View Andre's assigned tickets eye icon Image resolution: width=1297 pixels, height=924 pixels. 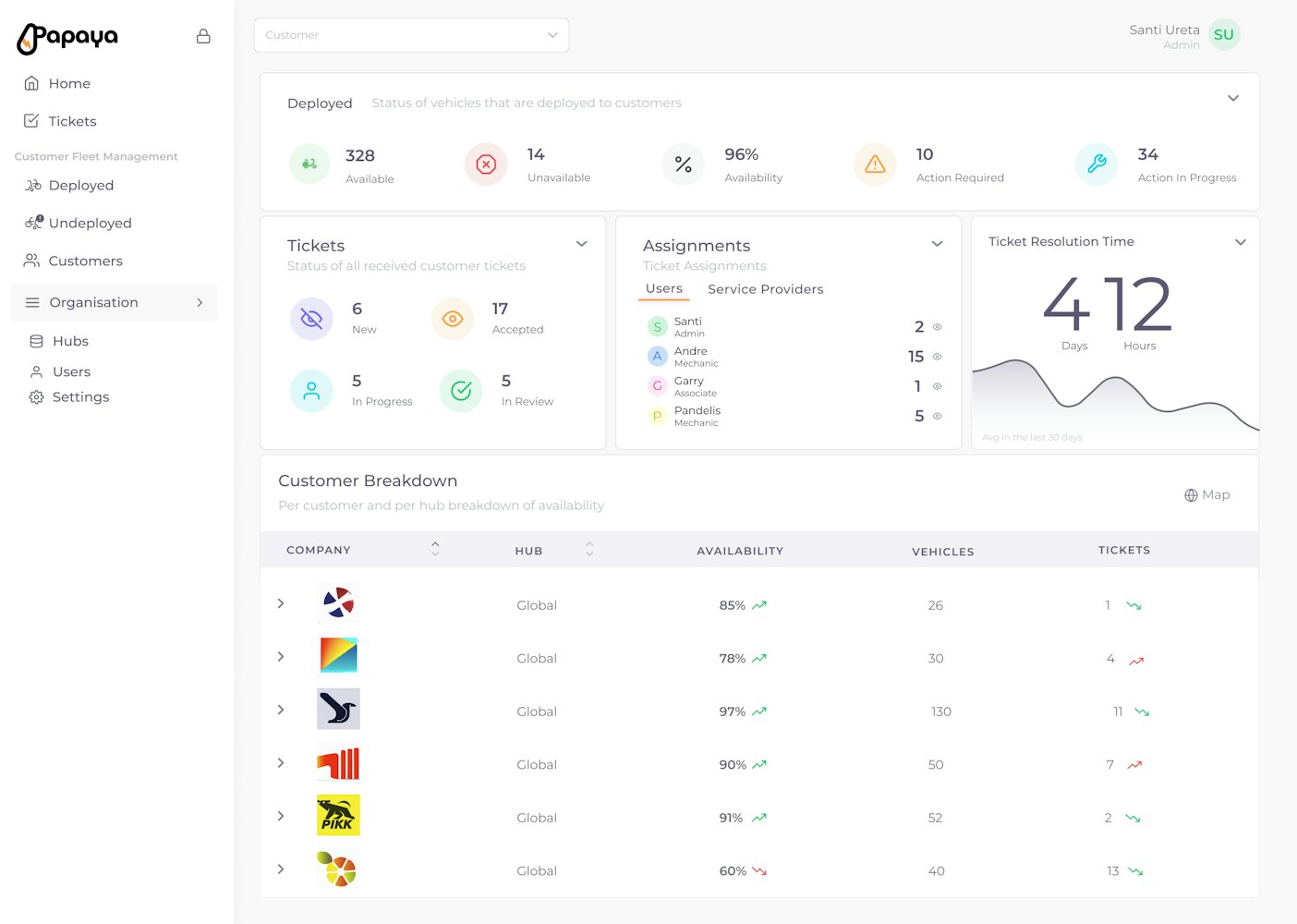[x=938, y=357]
